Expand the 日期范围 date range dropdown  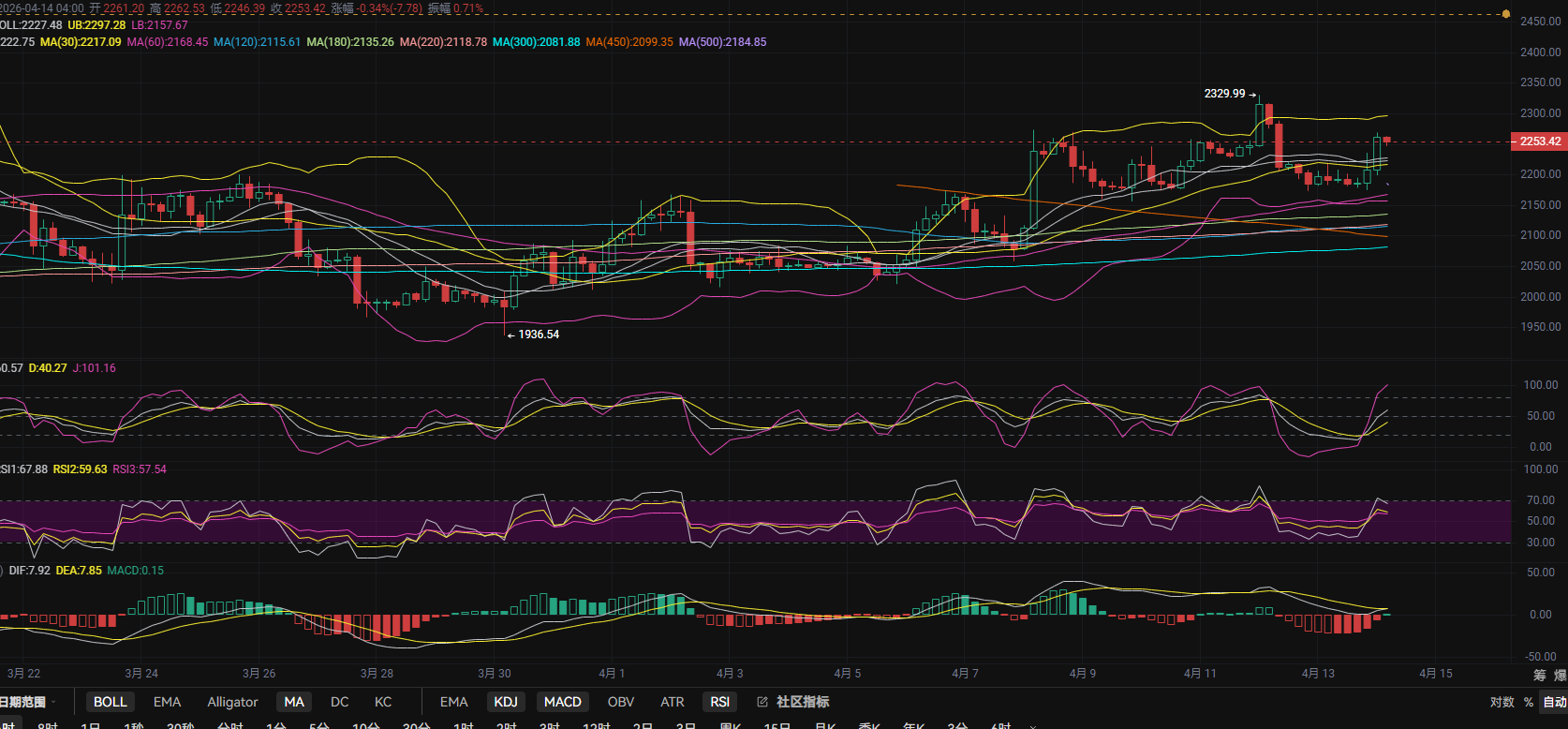click(26, 702)
